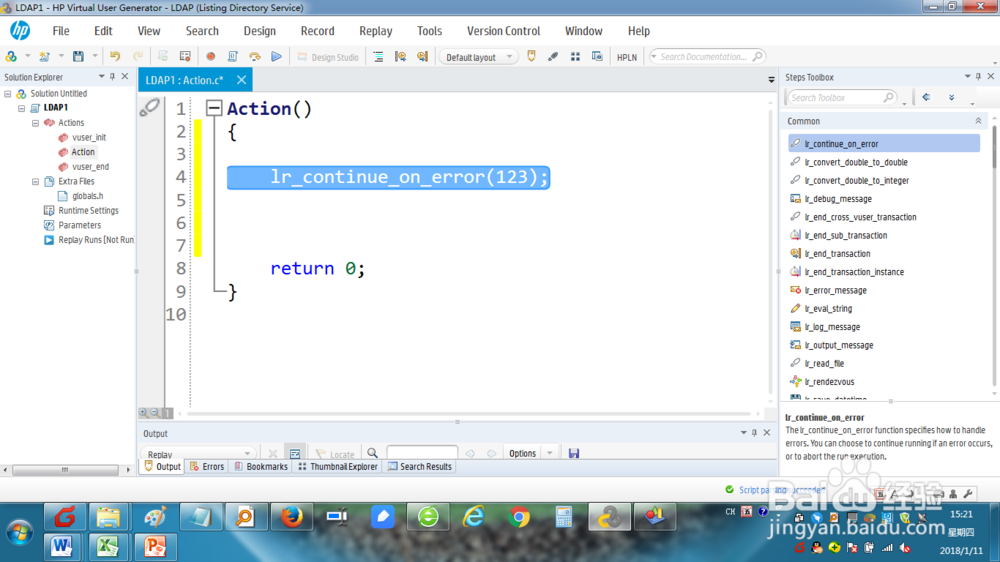Click the toolbar icon left of the play button
The image size is (1000, 562).
tap(254, 57)
